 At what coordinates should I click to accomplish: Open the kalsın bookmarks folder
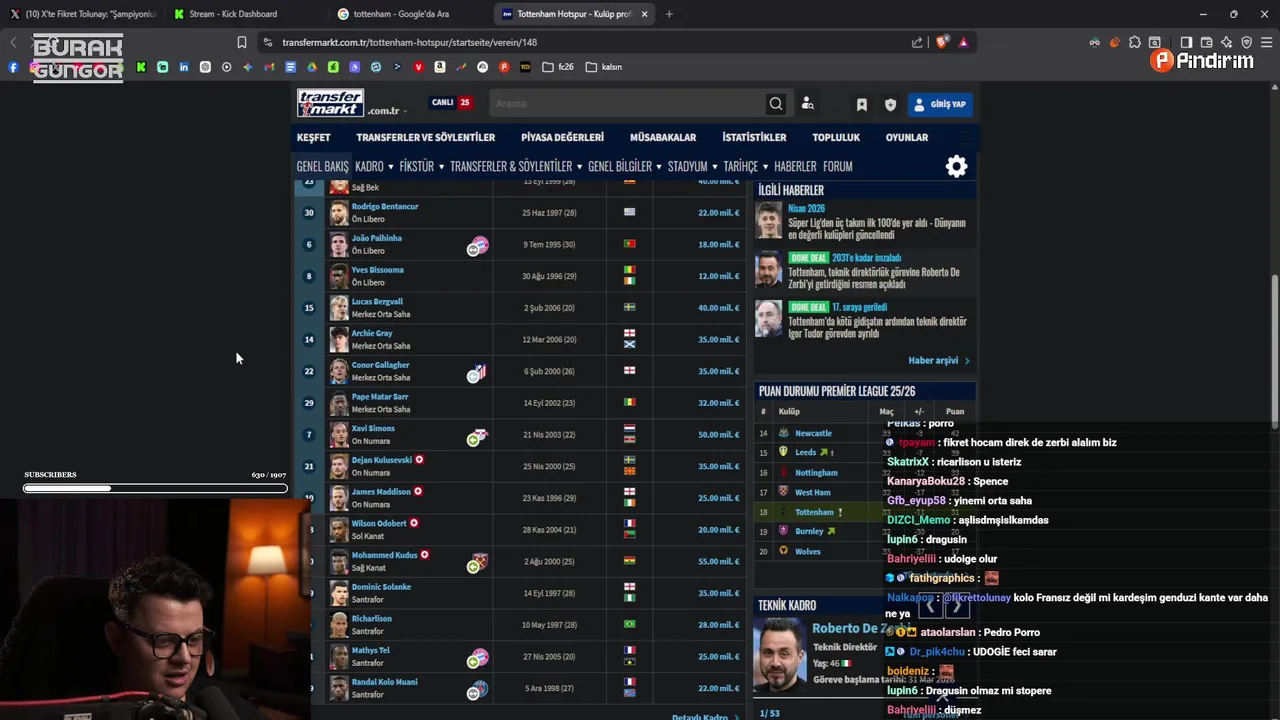604,67
